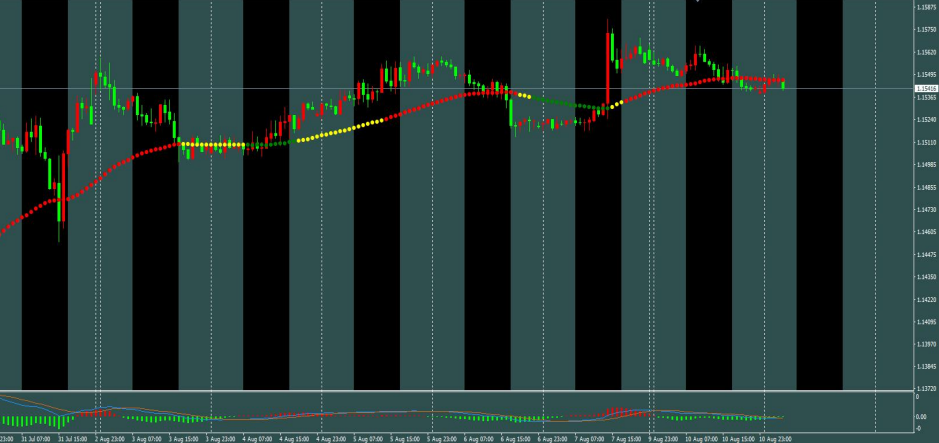The image size is (939, 443).
Task: Click the 4 Aug 07:00 time label
Action: coord(256,439)
